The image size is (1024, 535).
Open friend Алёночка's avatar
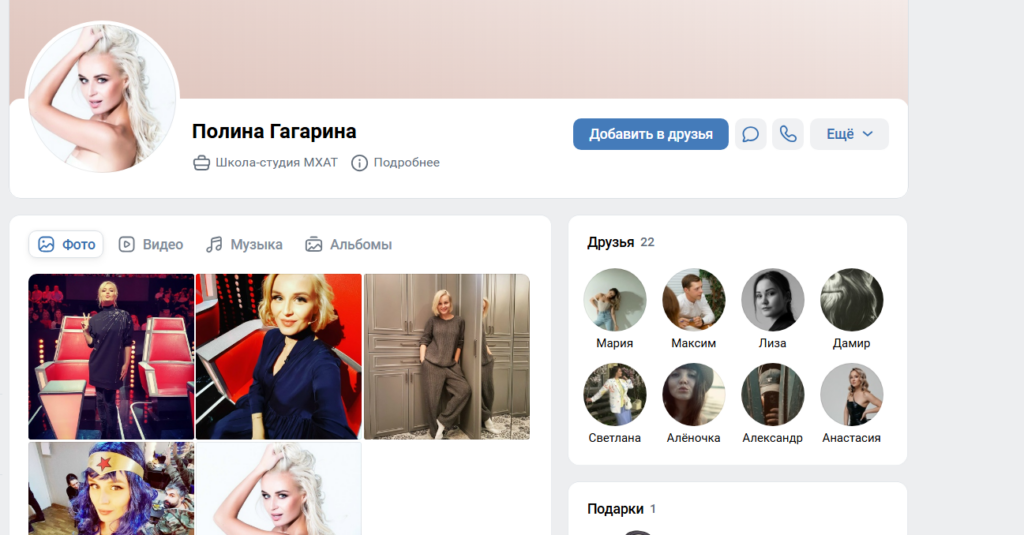coord(694,395)
